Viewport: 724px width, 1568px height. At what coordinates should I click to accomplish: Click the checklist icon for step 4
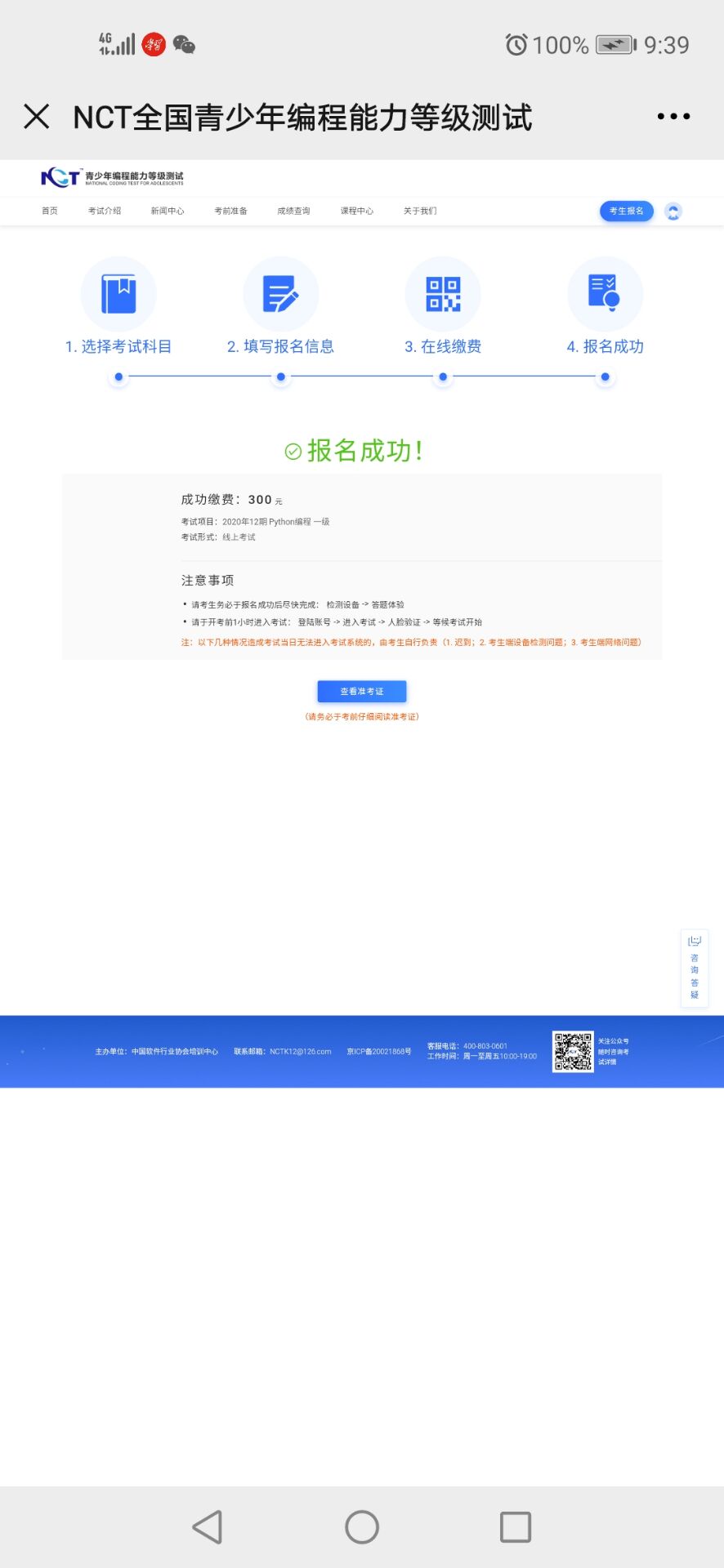(x=605, y=294)
